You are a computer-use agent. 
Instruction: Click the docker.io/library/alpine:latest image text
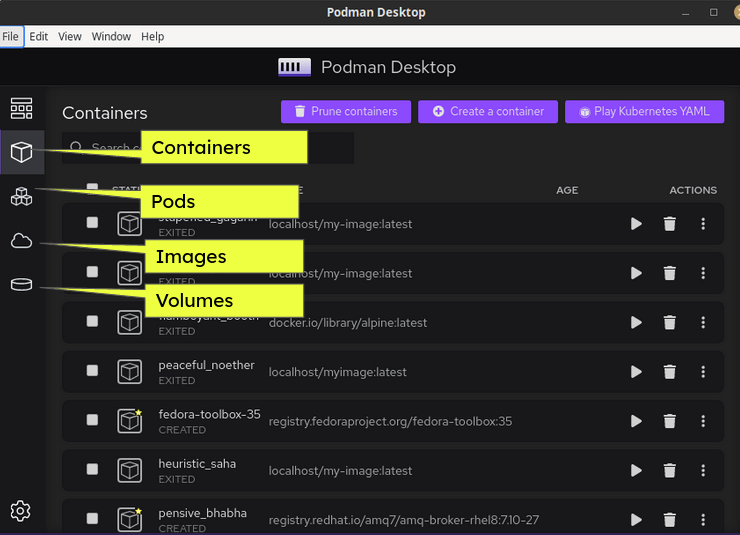point(348,323)
